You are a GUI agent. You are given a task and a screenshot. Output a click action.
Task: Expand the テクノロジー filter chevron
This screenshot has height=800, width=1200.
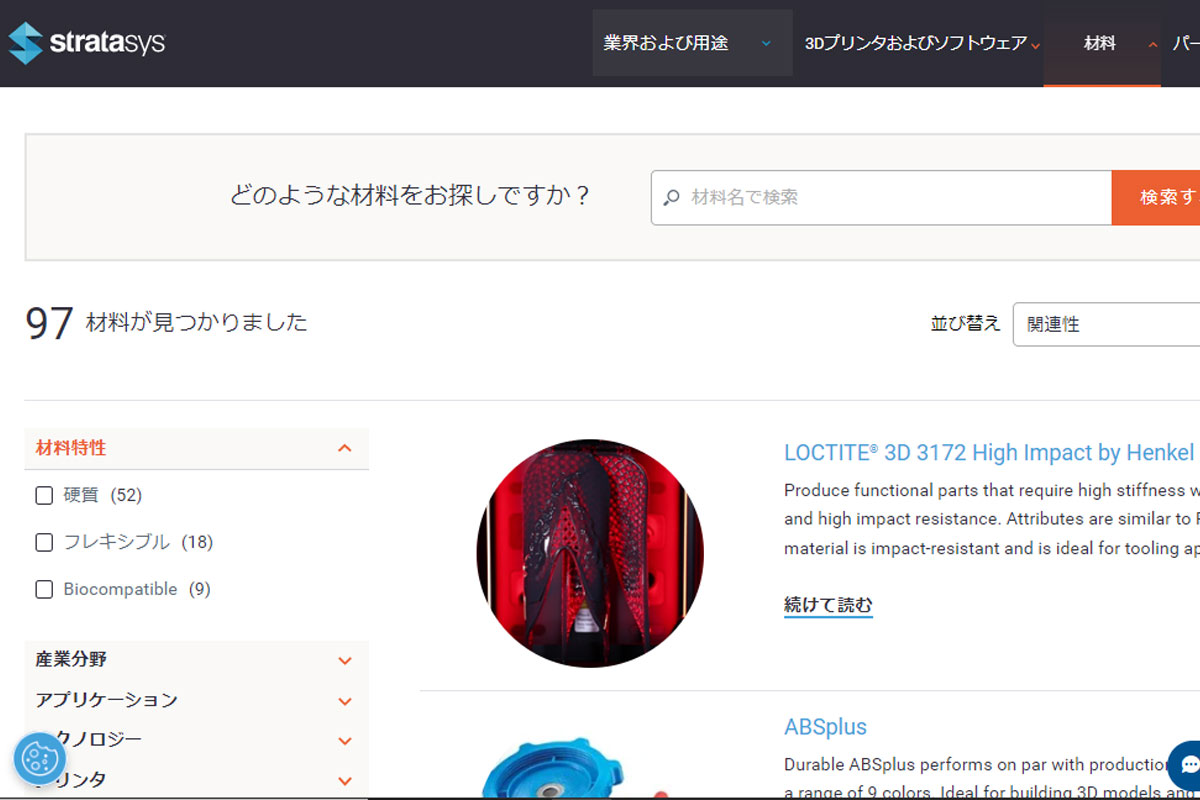click(x=345, y=741)
